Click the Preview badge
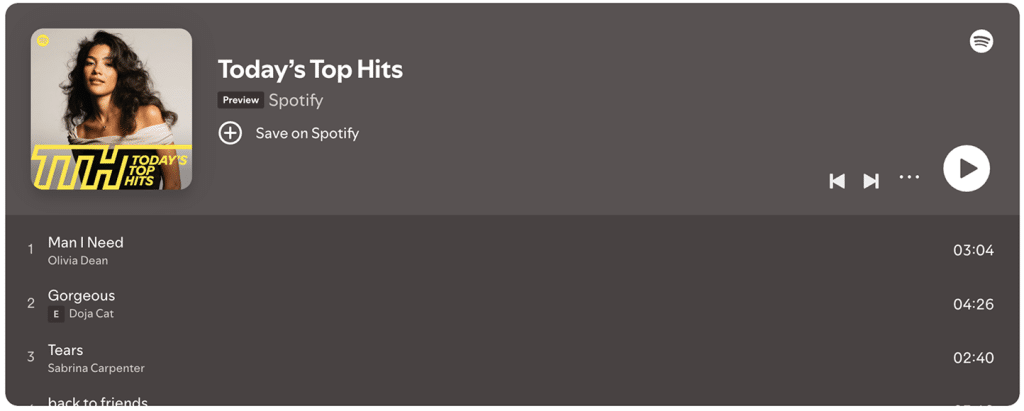This screenshot has width=1024, height=411. (x=241, y=100)
